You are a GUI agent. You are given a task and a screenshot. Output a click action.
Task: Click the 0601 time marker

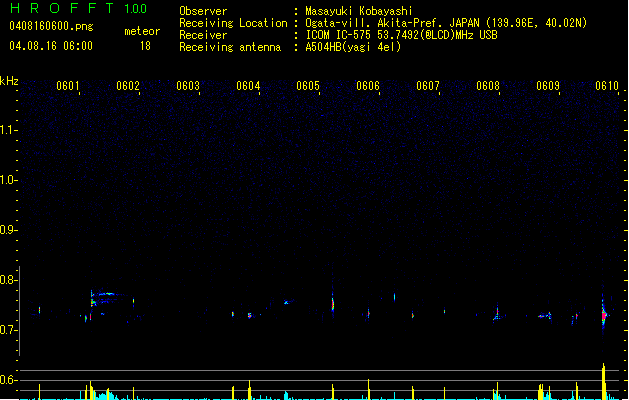[67, 86]
